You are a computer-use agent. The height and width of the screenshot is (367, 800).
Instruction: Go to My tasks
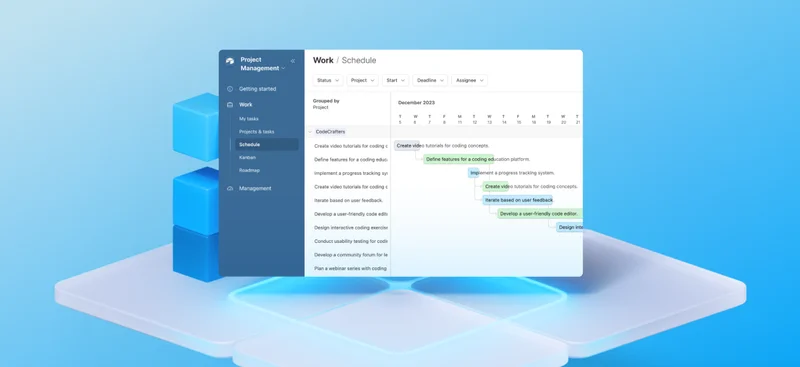point(248,119)
